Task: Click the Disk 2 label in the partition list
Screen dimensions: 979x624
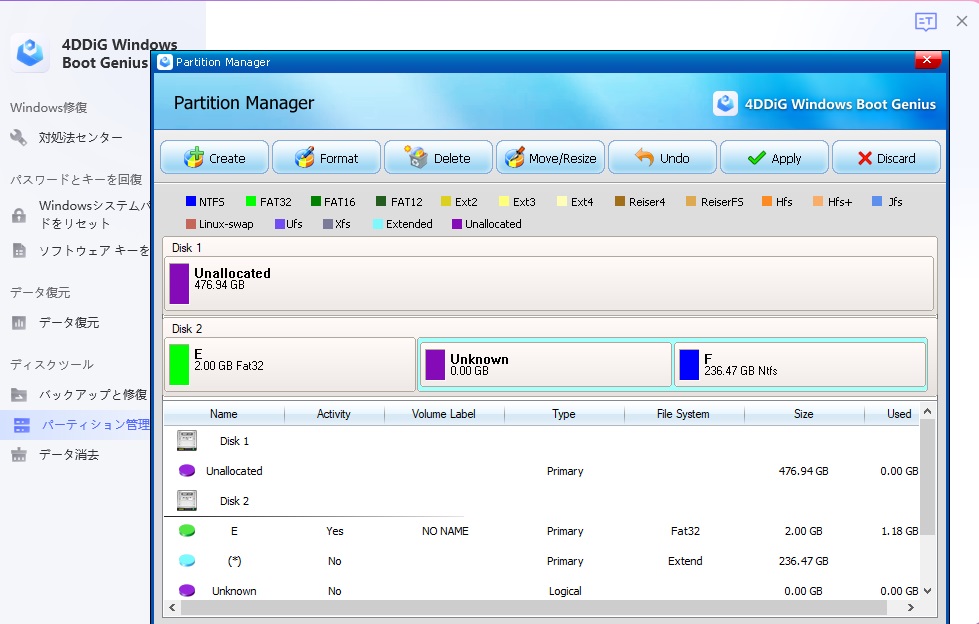Action: pyautogui.click(x=234, y=501)
